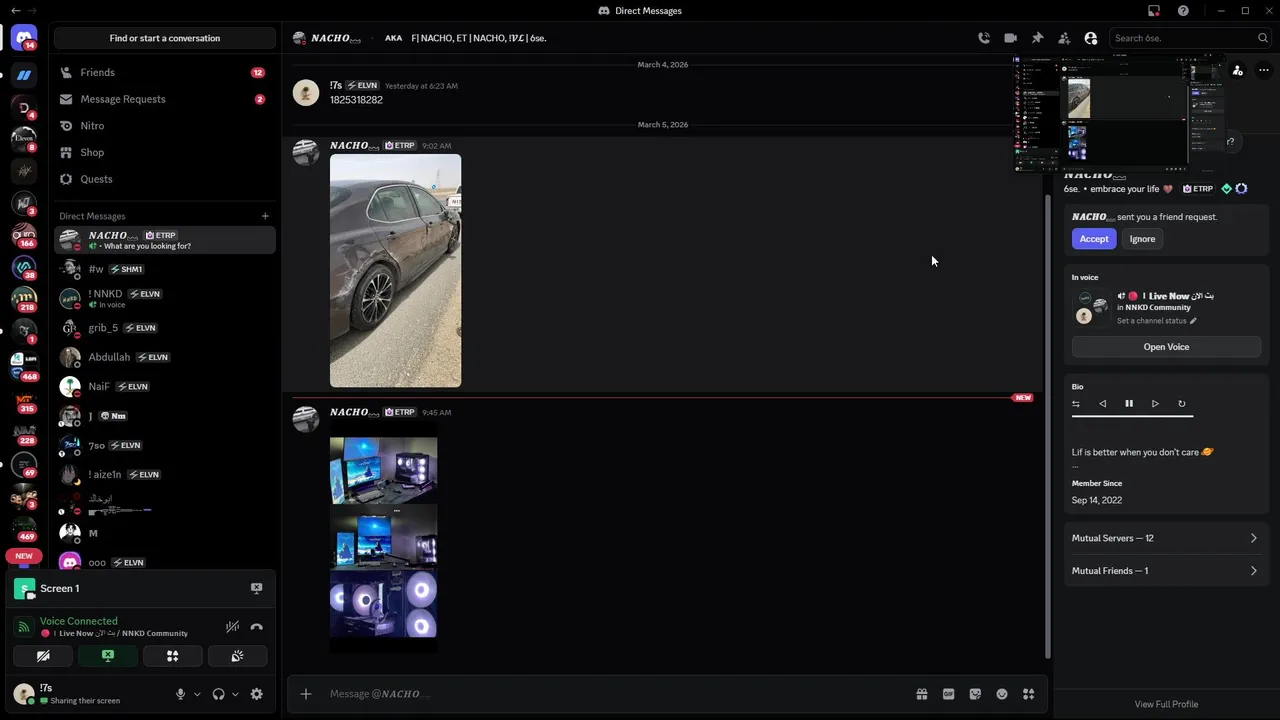The image size is (1280, 720).
Task: Open DM with grib_5
Action: pos(165,328)
